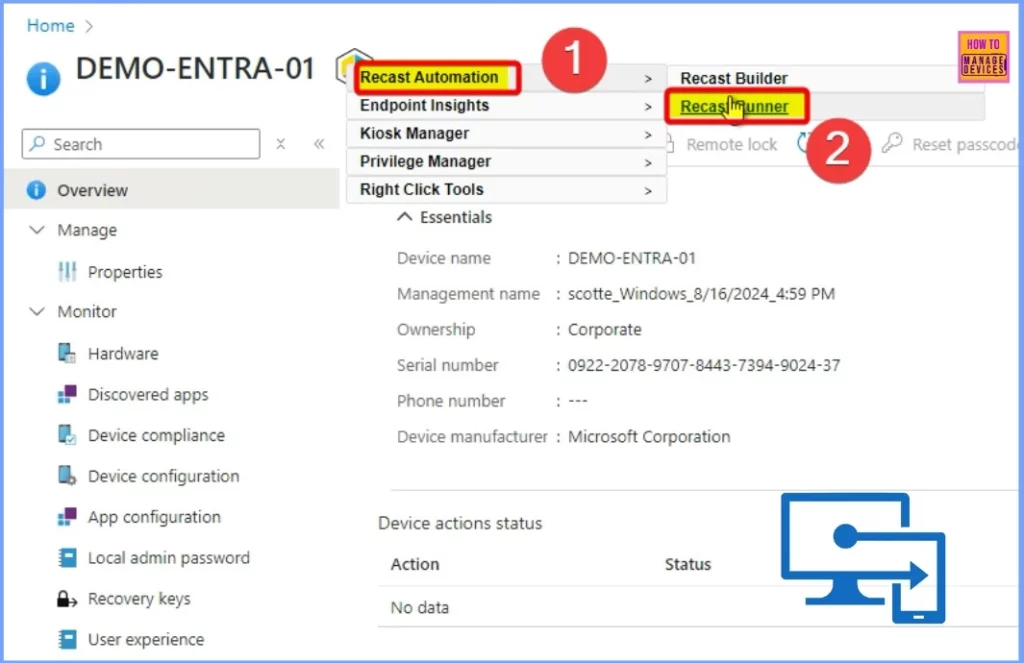
Task: Click the Device compliance icon
Action: 67,435
